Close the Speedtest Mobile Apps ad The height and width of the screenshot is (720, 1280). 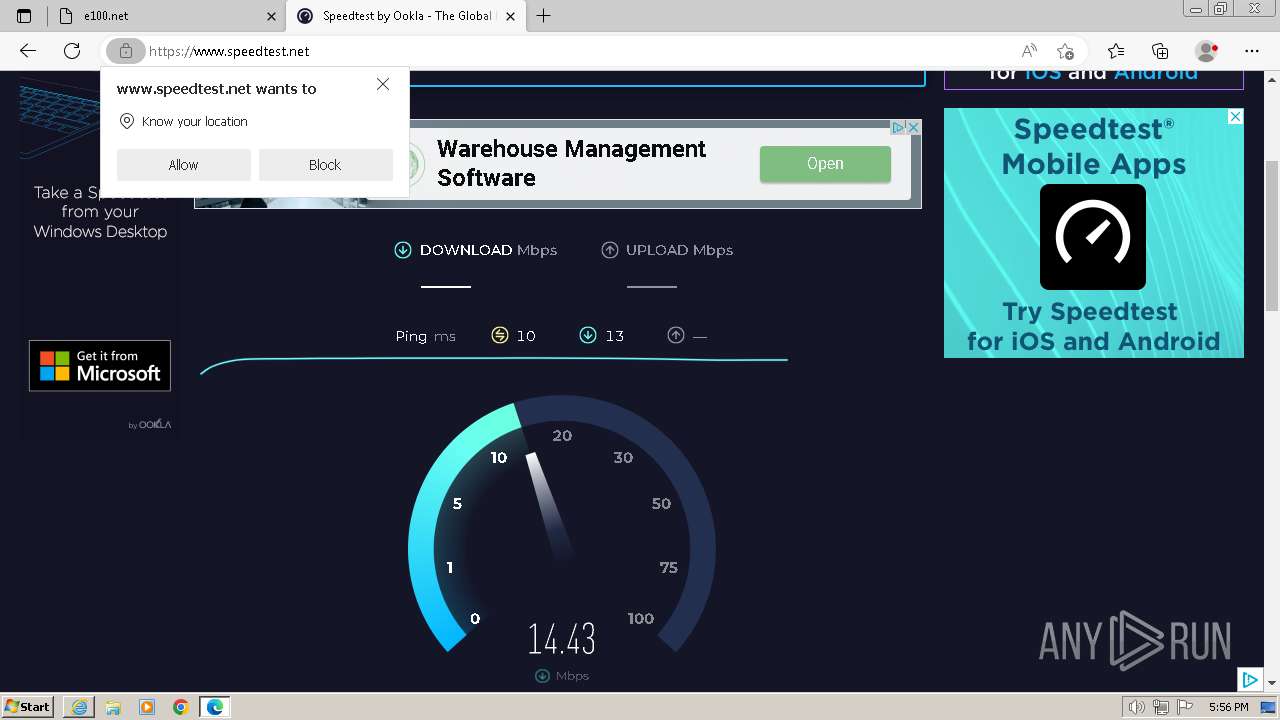[x=1235, y=117]
